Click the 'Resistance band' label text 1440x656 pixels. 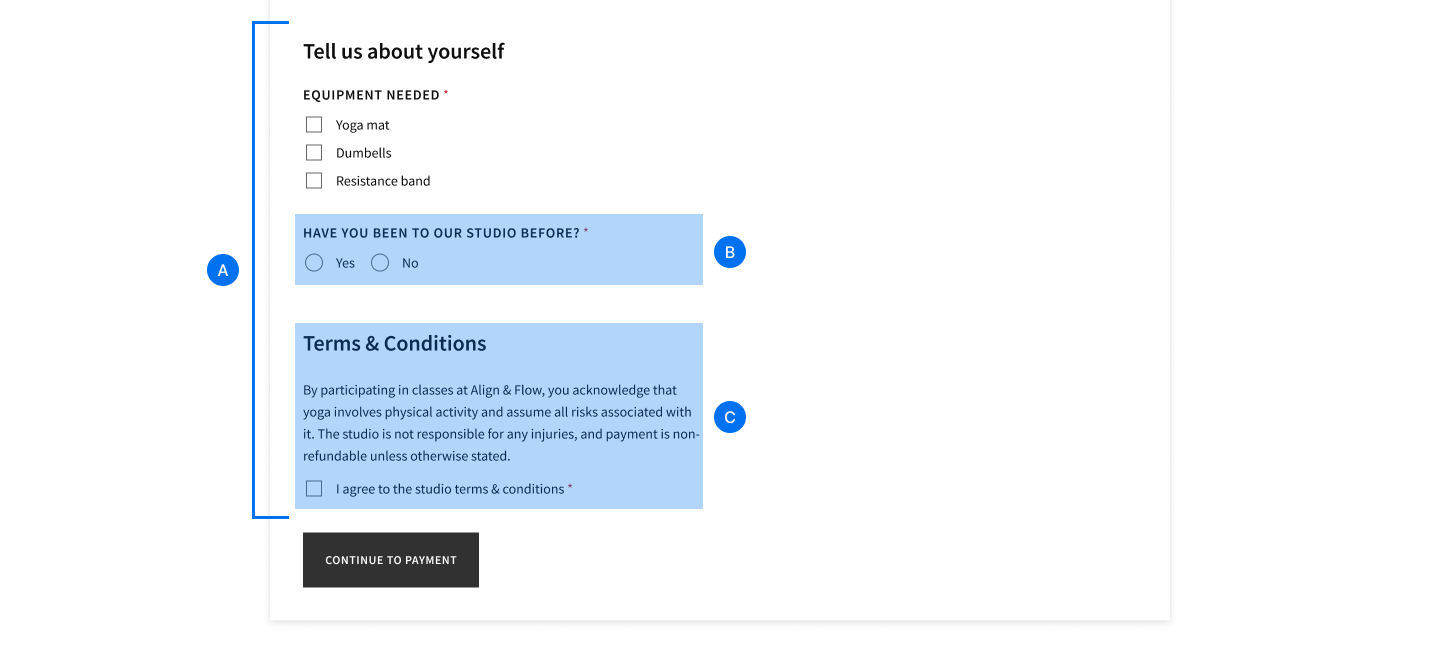click(383, 181)
